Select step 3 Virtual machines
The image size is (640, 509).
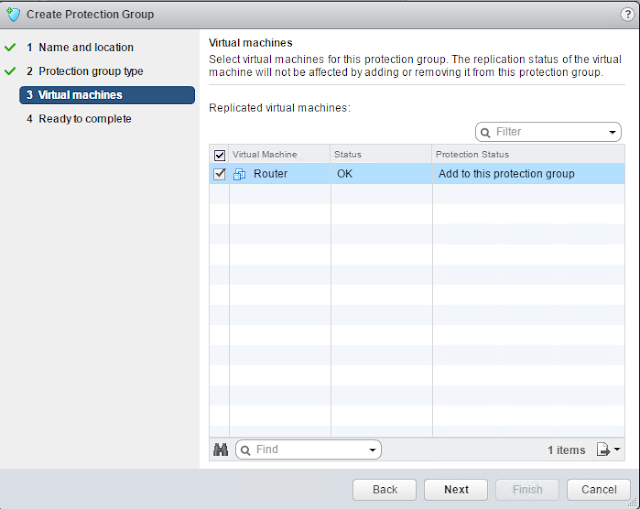107,95
